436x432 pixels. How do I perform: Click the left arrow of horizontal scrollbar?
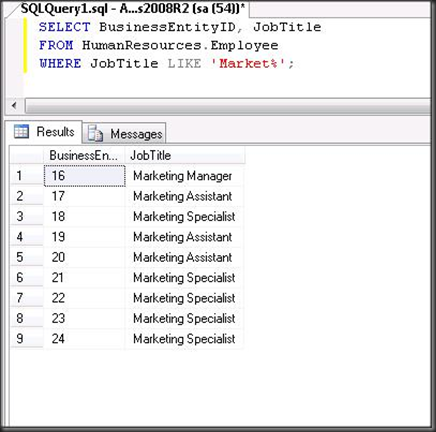[x=14, y=106]
